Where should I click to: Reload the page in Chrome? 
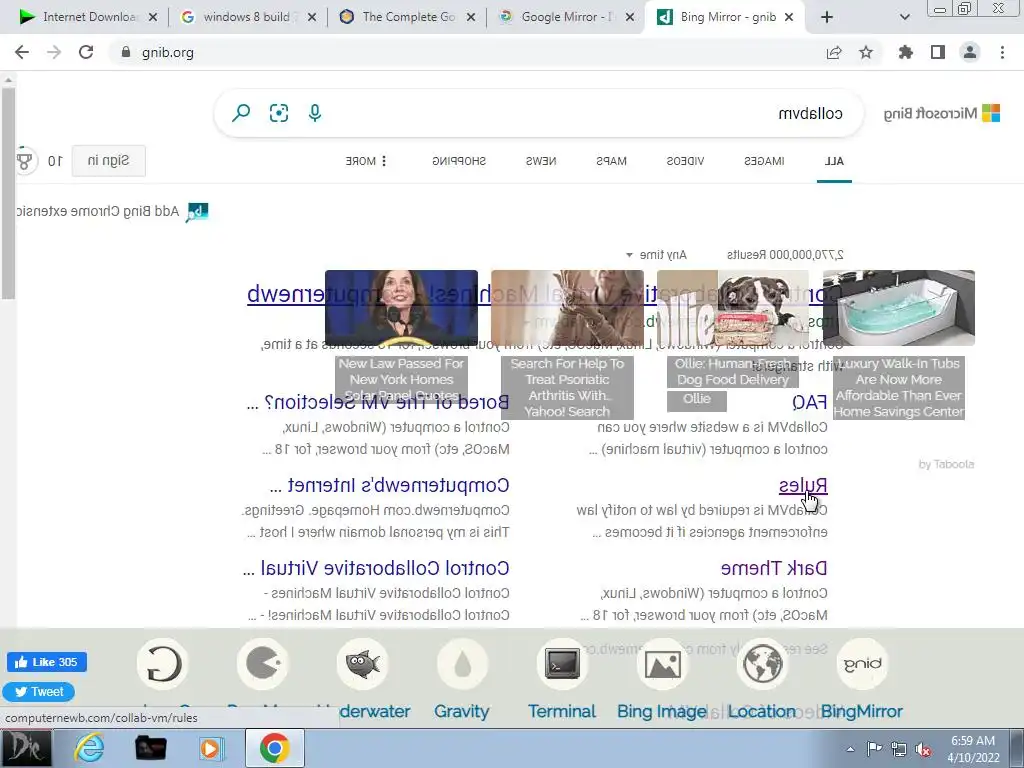click(86, 52)
